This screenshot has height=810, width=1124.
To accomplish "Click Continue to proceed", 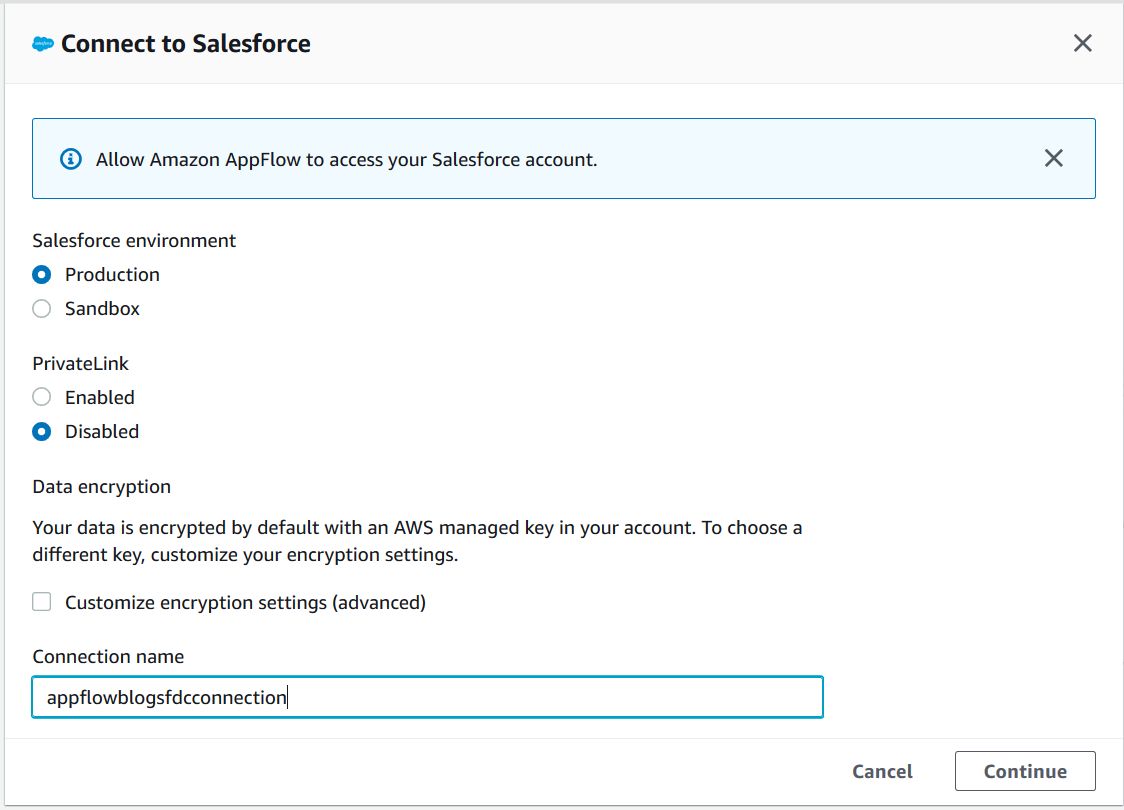I will 1025,771.
